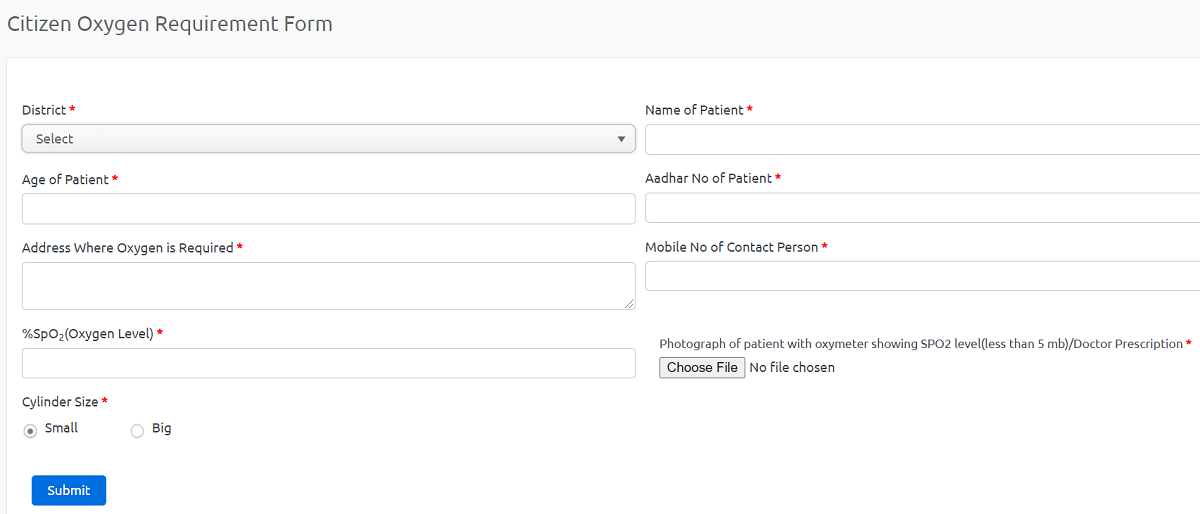Click the Citizen Oxygen Requirement Form heading
1200x514 pixels.
(x=170, y=24)
